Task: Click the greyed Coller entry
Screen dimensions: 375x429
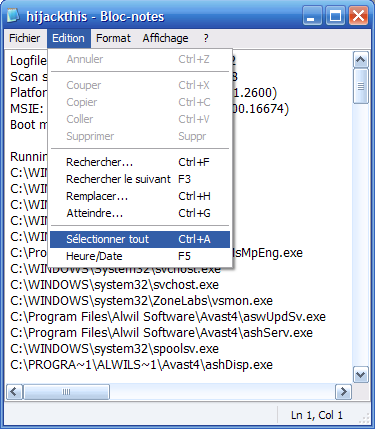Action: (x=140, y=119)
